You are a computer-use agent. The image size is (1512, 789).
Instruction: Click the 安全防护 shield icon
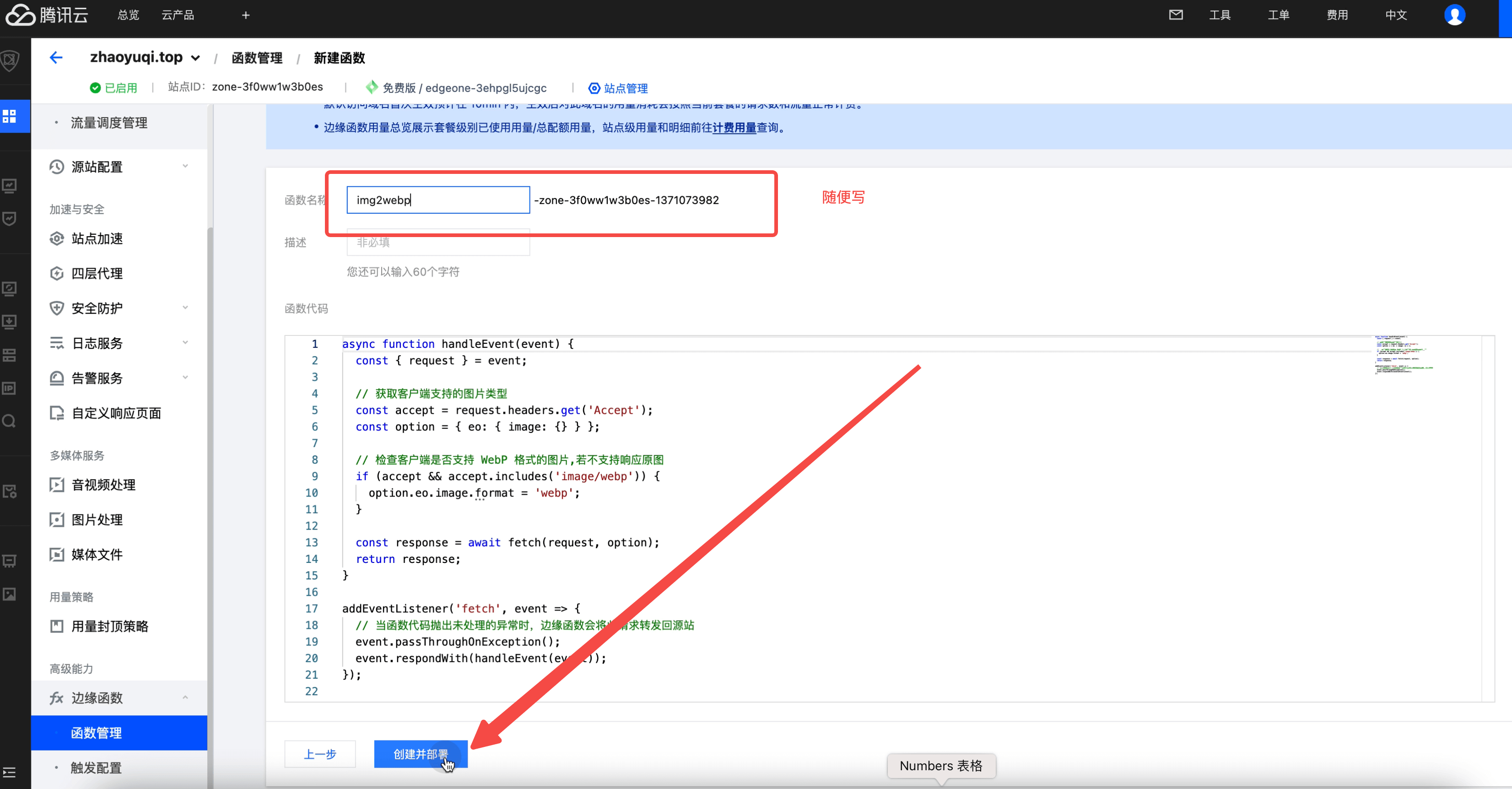coord(56,308)
